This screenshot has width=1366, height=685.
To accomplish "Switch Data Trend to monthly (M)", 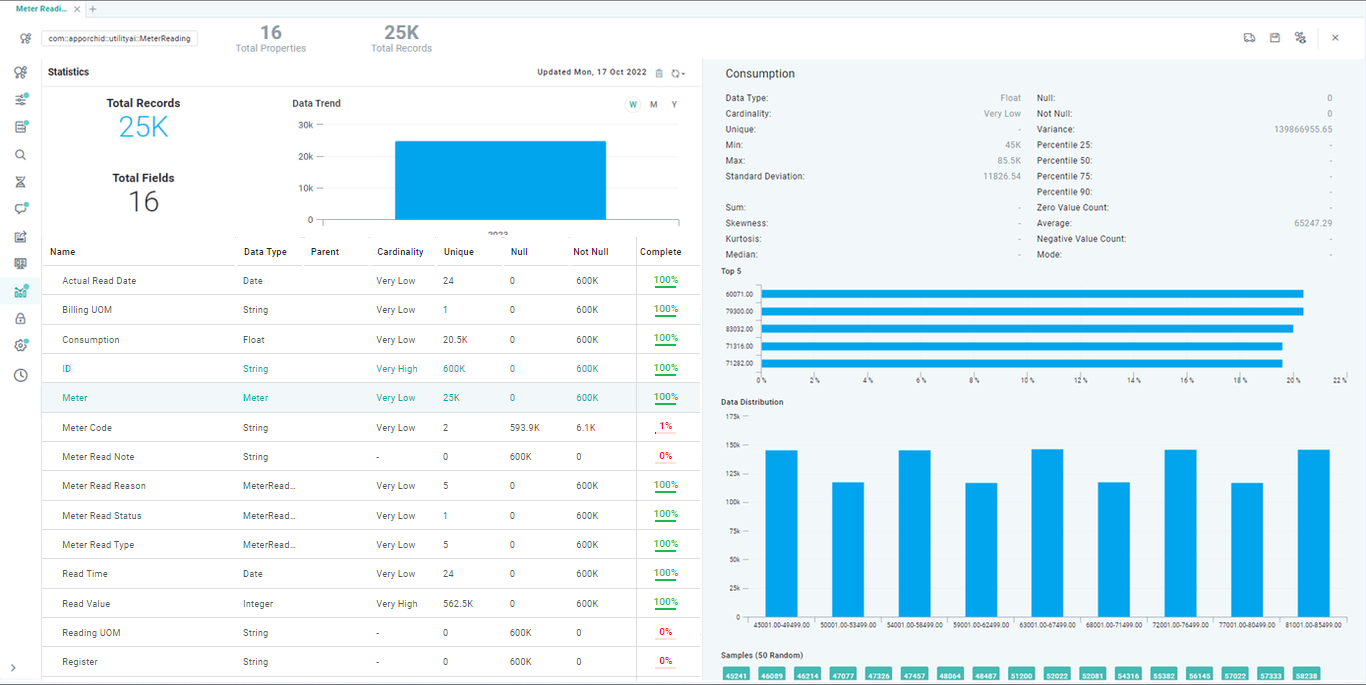I will click(653, 105).
